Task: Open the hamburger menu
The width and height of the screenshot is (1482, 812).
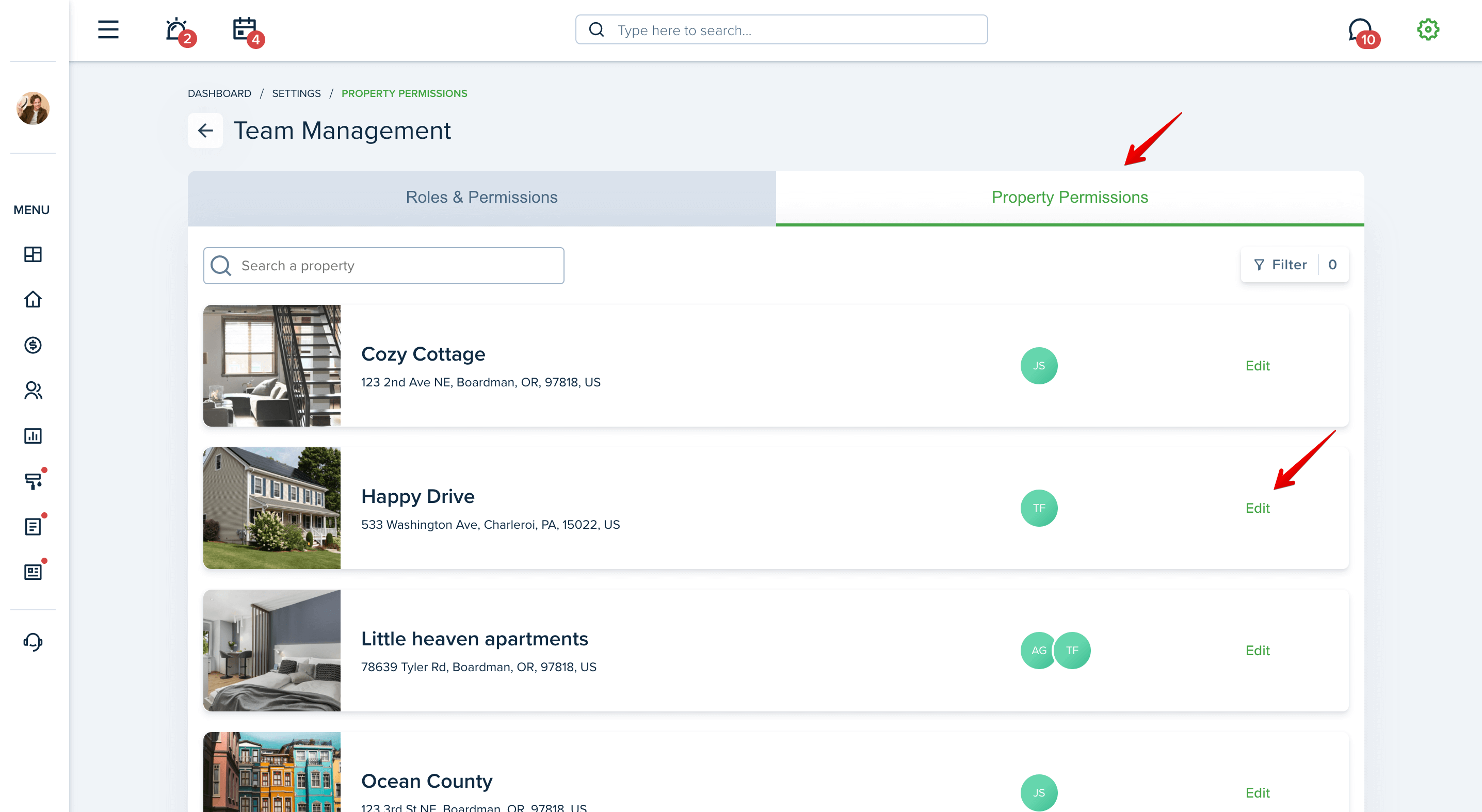Action: [108, 29]
